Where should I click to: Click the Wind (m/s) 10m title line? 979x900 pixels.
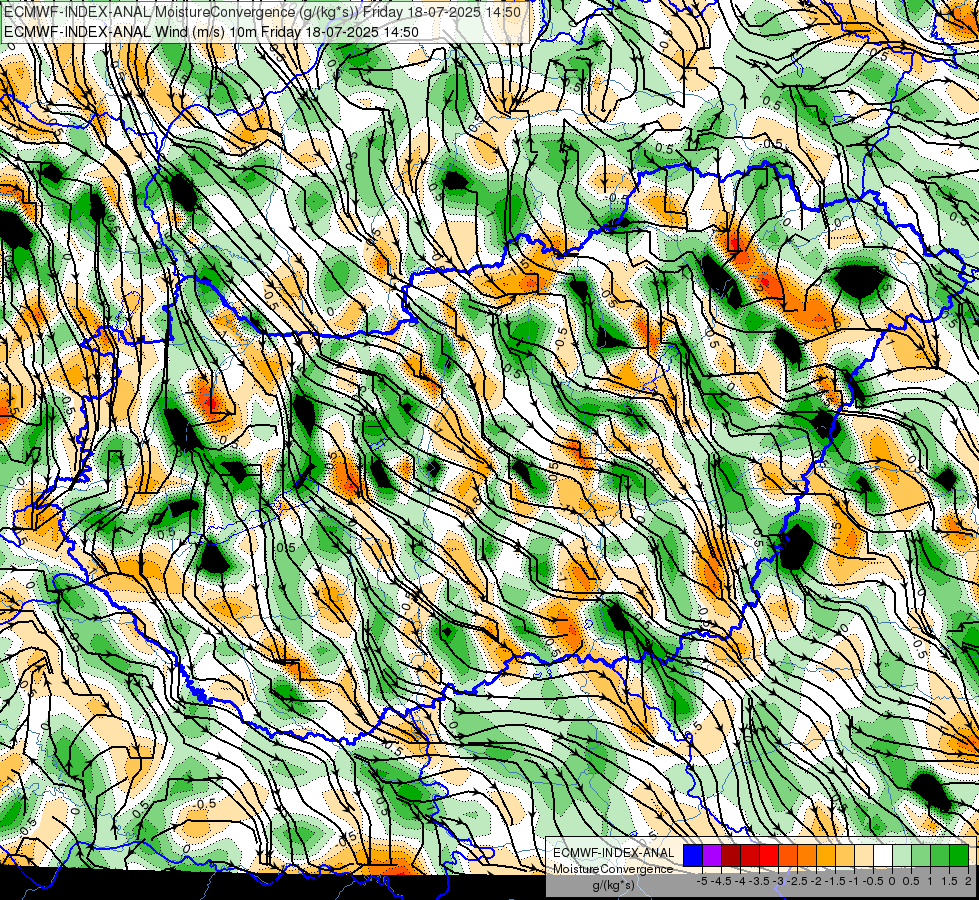[x=210, y=31]
